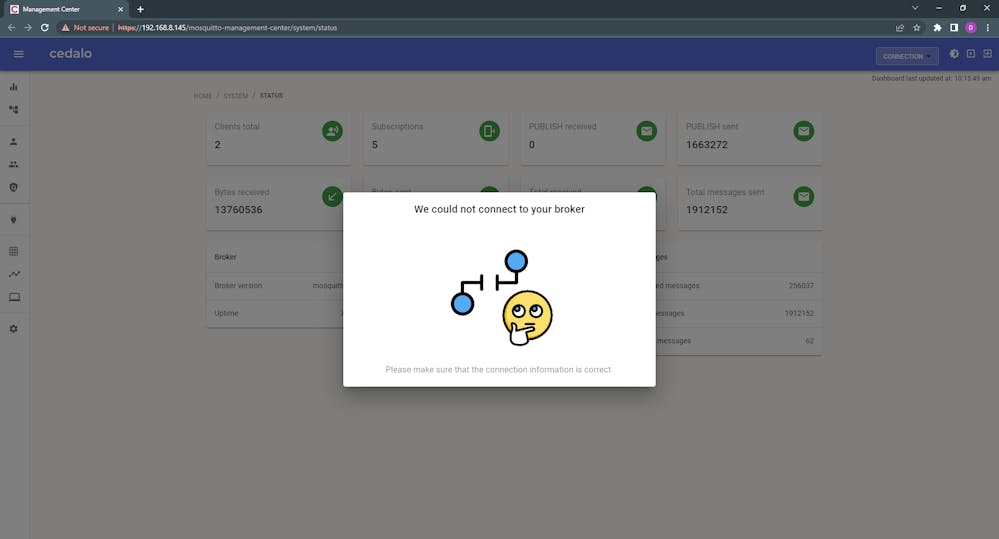Go to HOME in the breadcrumb
The image size is (999, 539).
pos(203,96)
